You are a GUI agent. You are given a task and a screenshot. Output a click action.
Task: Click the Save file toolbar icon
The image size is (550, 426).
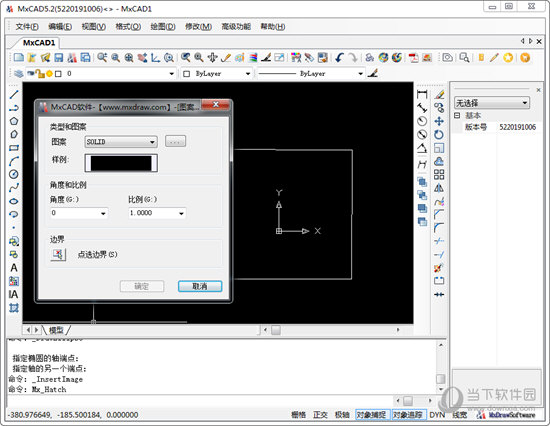(59, 58)
